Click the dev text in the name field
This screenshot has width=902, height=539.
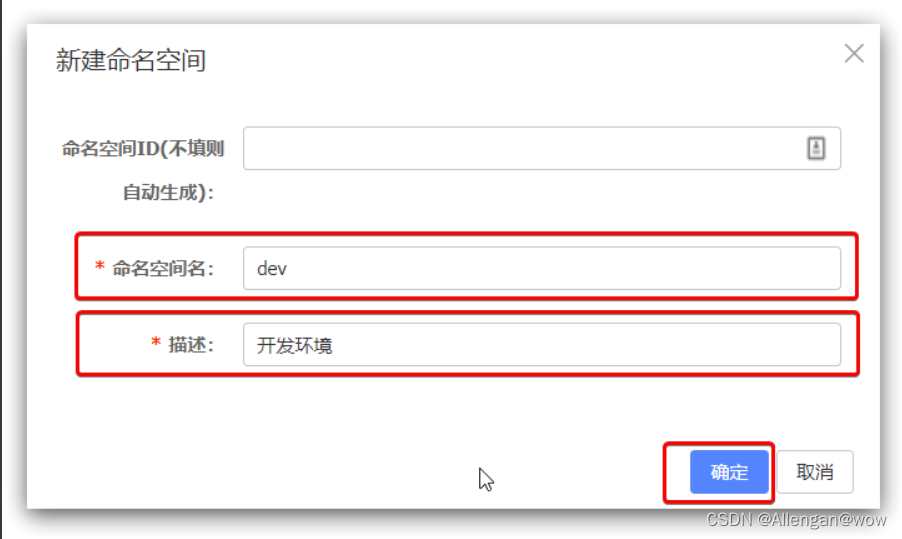coord(272,269)
